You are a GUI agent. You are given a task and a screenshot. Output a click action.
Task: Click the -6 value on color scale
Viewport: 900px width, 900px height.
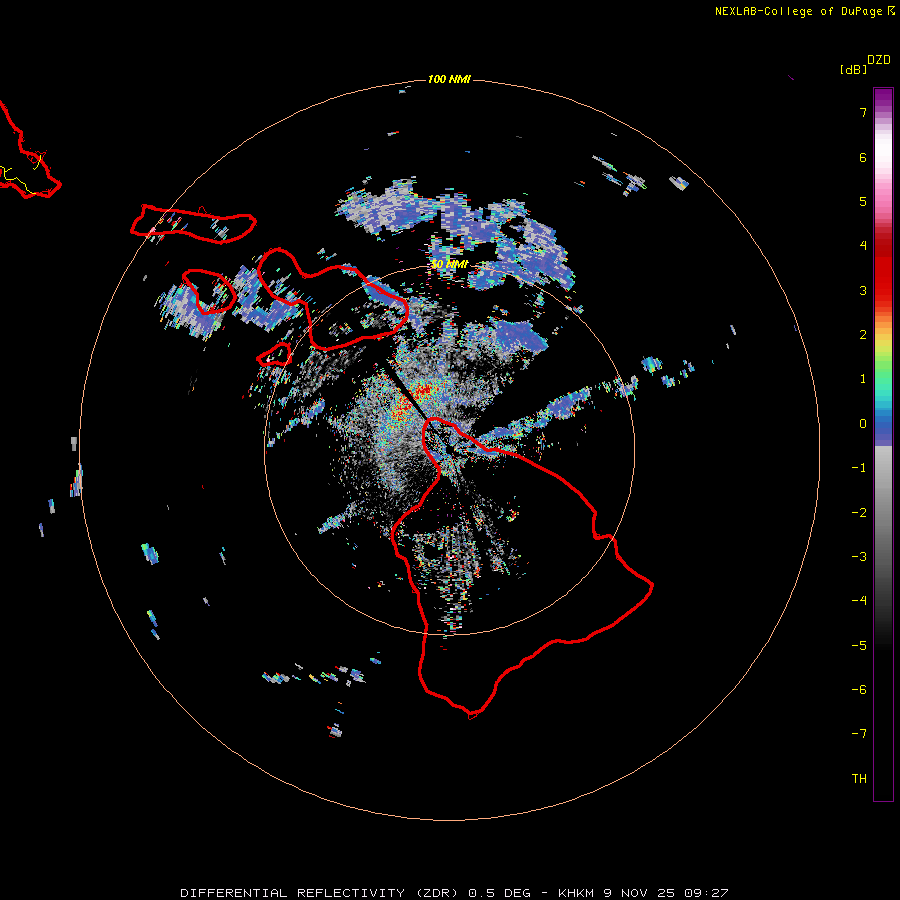click(x=859, y=690)
